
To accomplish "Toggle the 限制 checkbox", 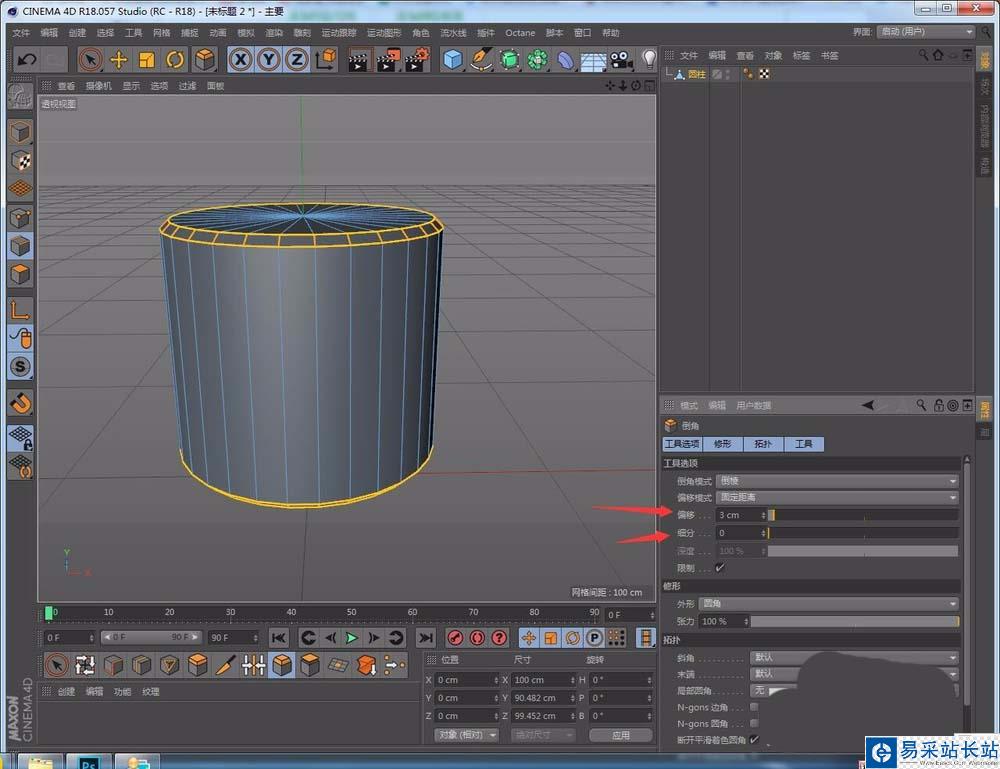I will 719,568.
